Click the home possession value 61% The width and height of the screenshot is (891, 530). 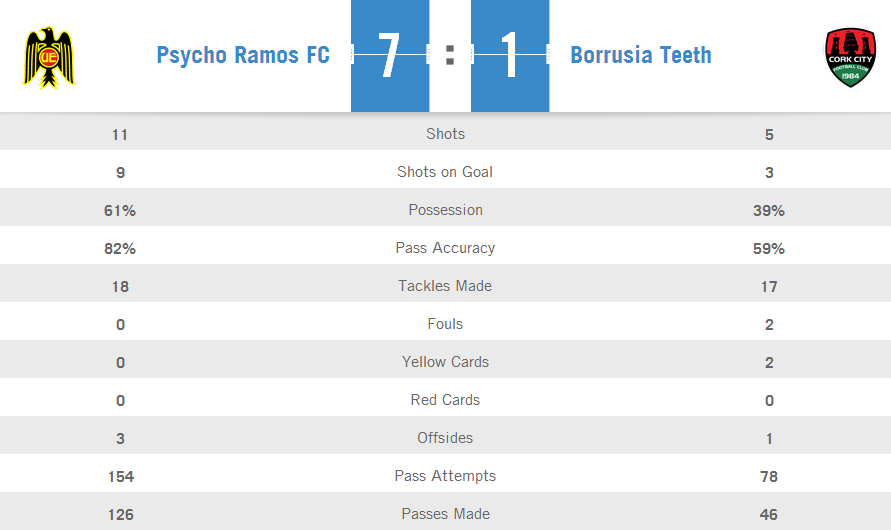(x=120, y=211)
